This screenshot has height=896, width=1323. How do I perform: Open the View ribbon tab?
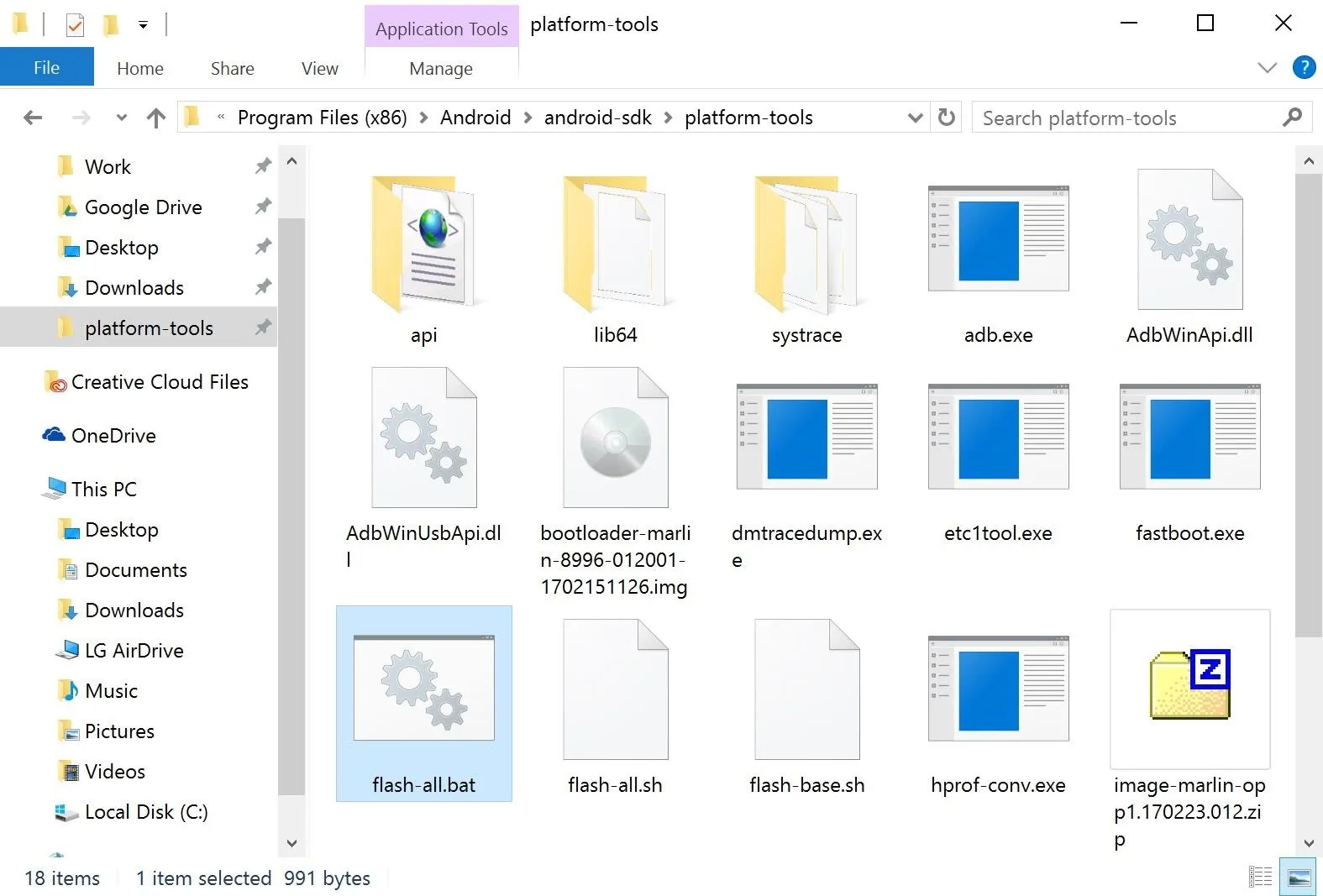pyautogui.click(x=320, y=68)
